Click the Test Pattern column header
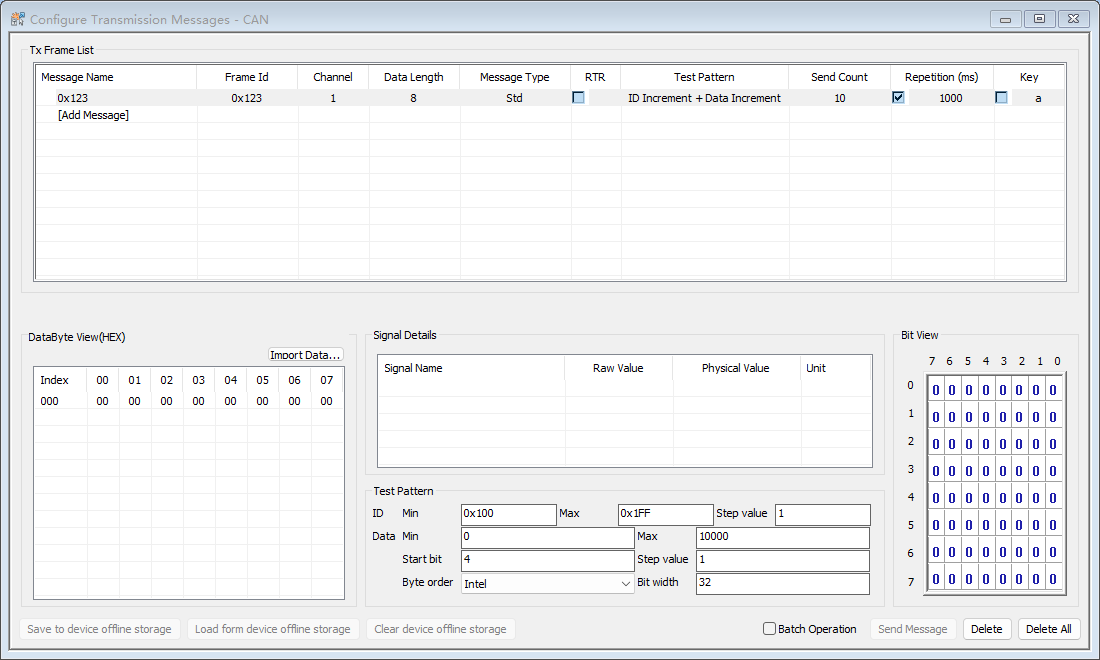Screen dimensions: 1100x660 click(704, 77)
